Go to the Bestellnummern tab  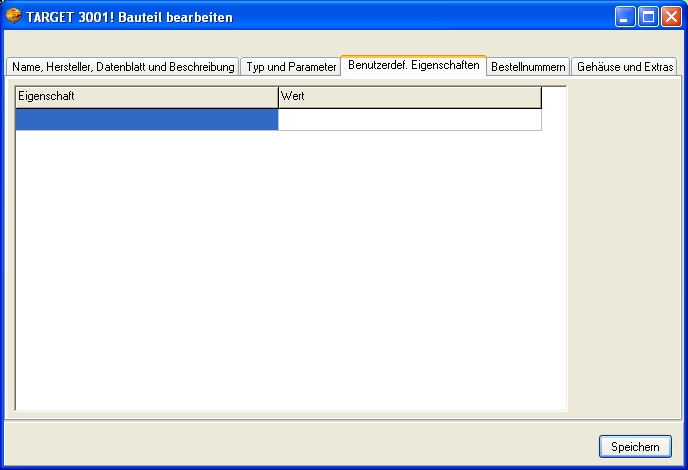(528, 67)
